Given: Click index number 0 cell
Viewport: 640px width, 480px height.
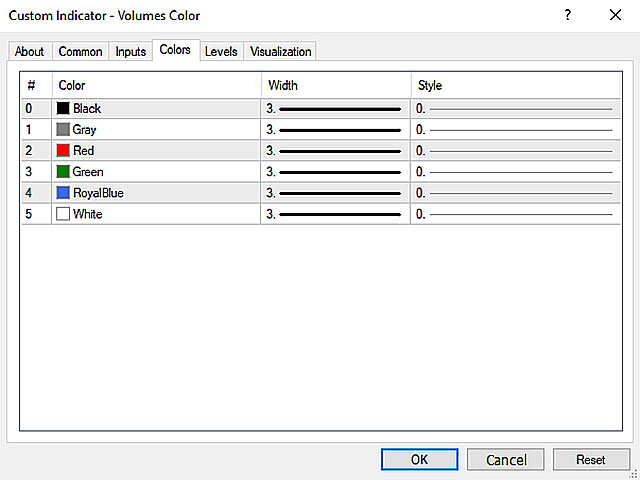Looking at the screenshot, I should [37, 109].
